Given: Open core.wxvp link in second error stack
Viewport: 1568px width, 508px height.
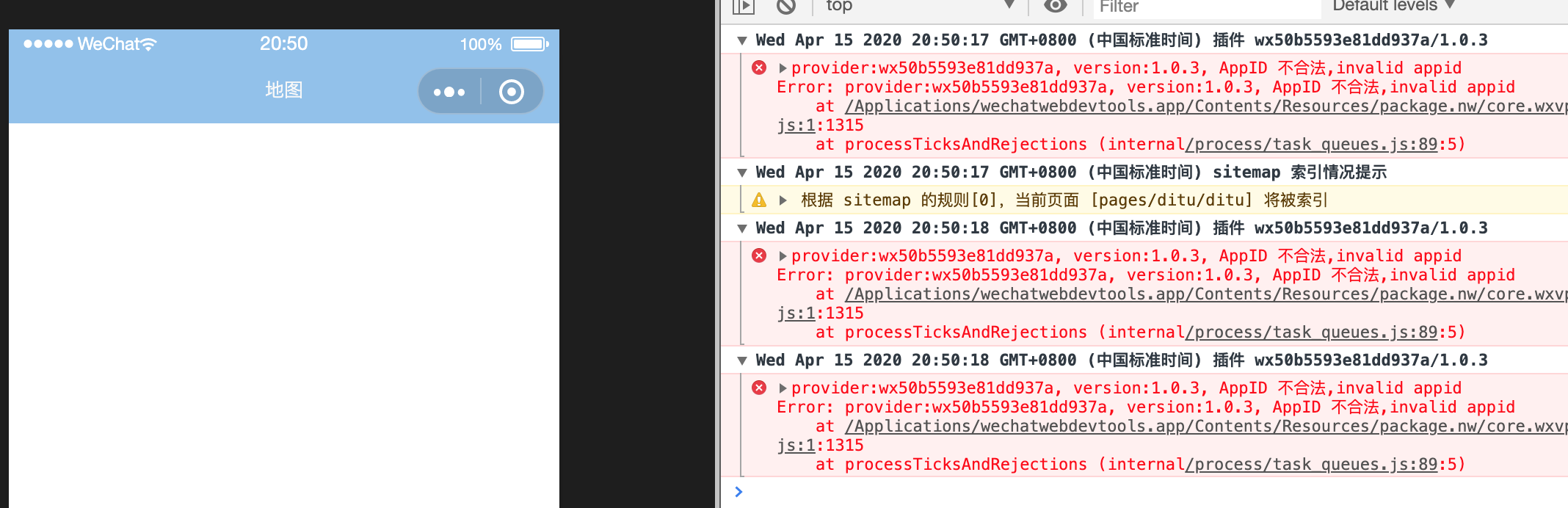Looking at the screenshot, I should (x=1206, y=294).
